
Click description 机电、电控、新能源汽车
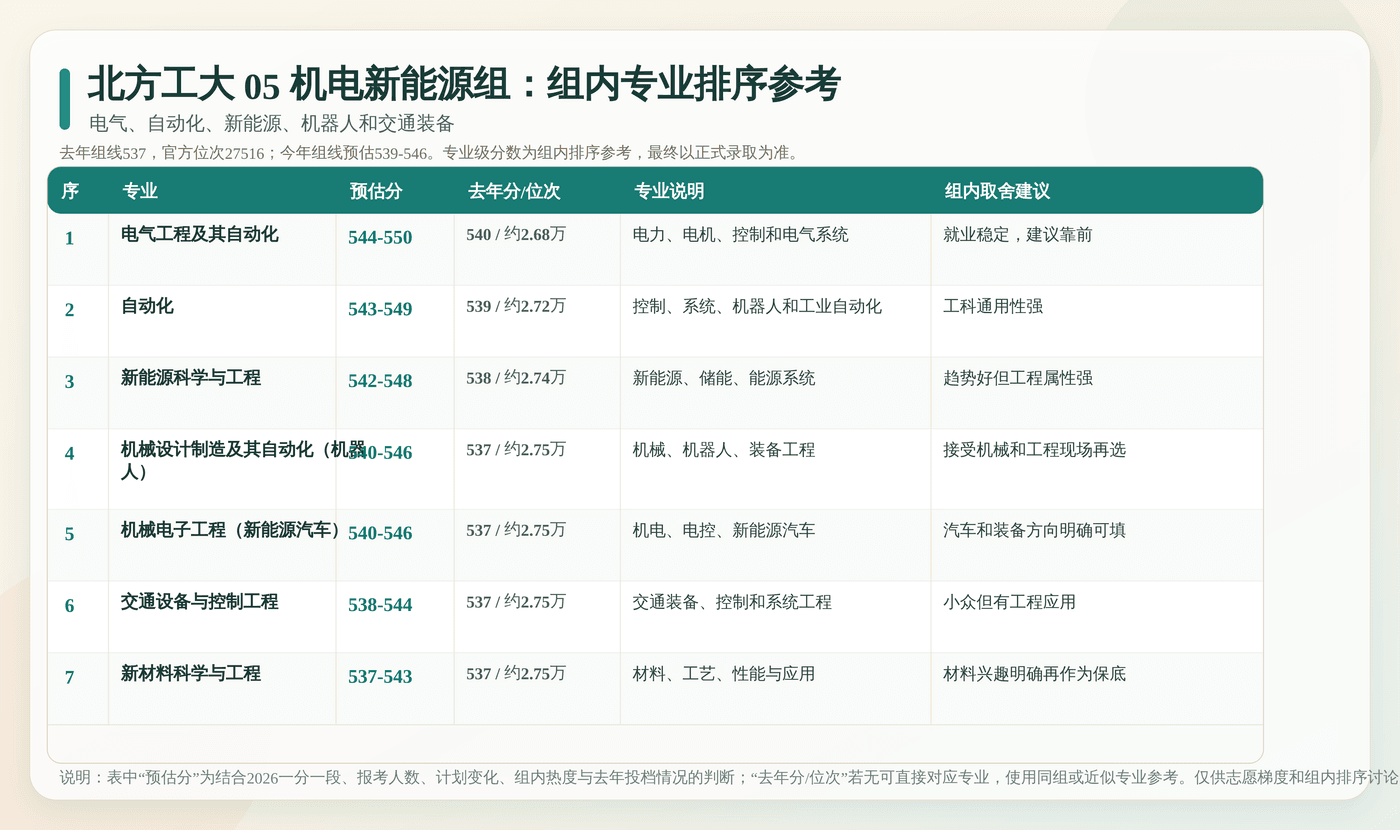coord(724,530)
